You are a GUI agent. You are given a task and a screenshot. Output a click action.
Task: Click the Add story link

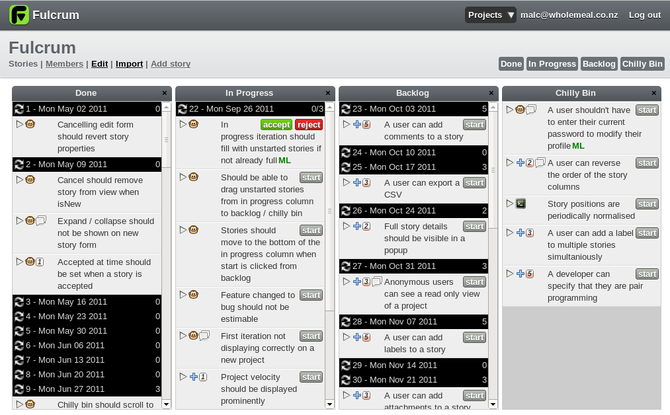click(170, 64)
